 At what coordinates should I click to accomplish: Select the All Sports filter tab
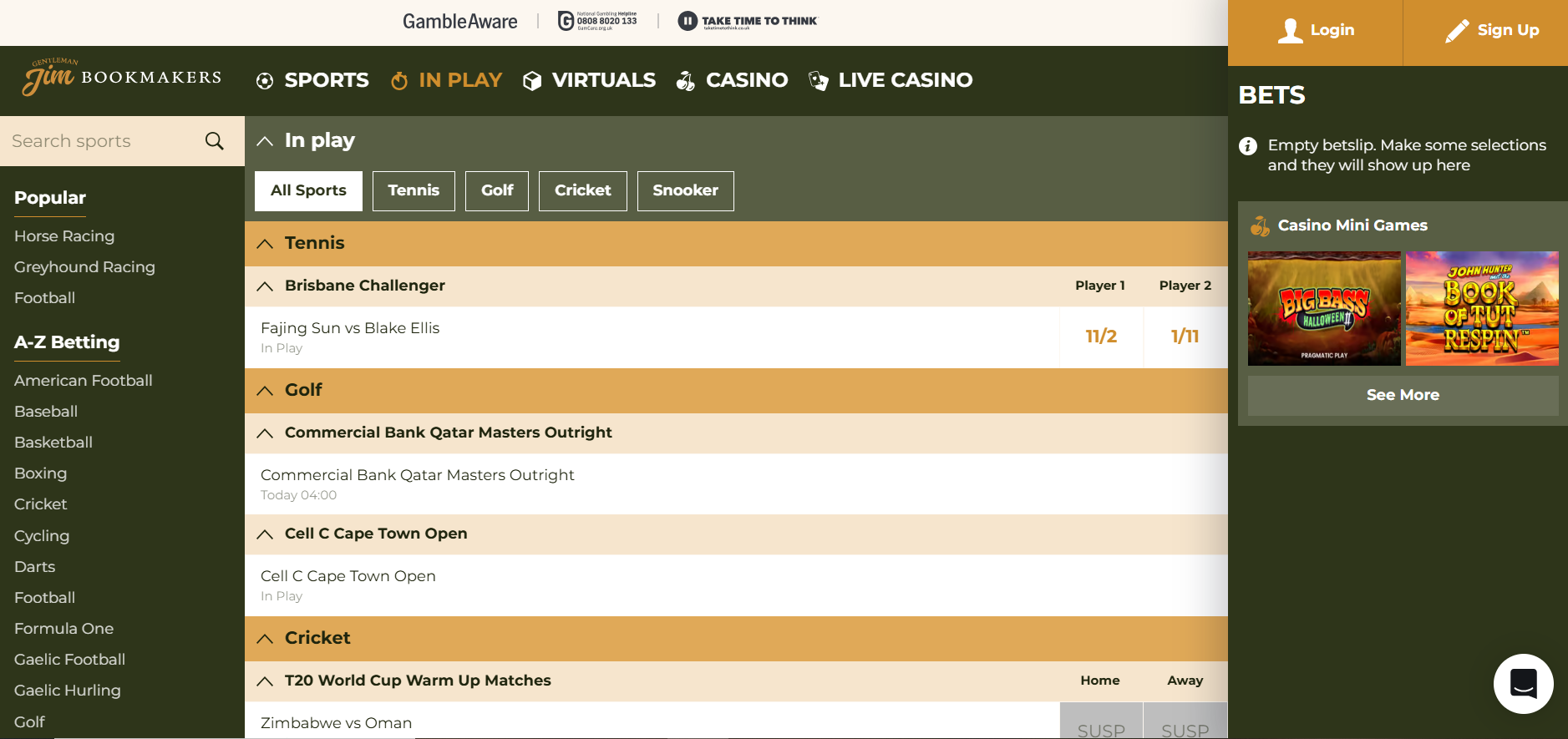(x=308, y=191)
